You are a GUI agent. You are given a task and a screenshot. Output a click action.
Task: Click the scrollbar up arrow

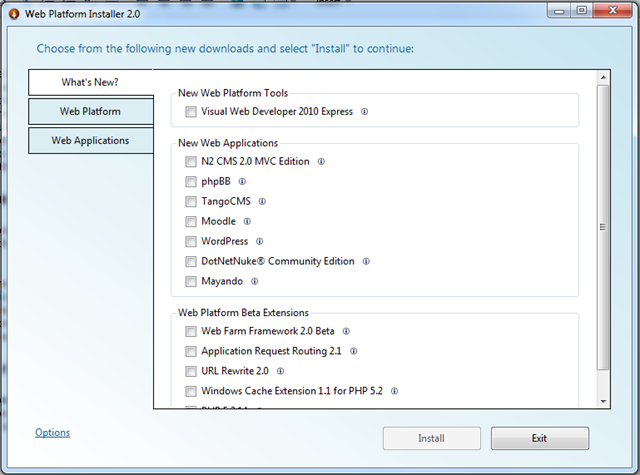coord(603,77)
